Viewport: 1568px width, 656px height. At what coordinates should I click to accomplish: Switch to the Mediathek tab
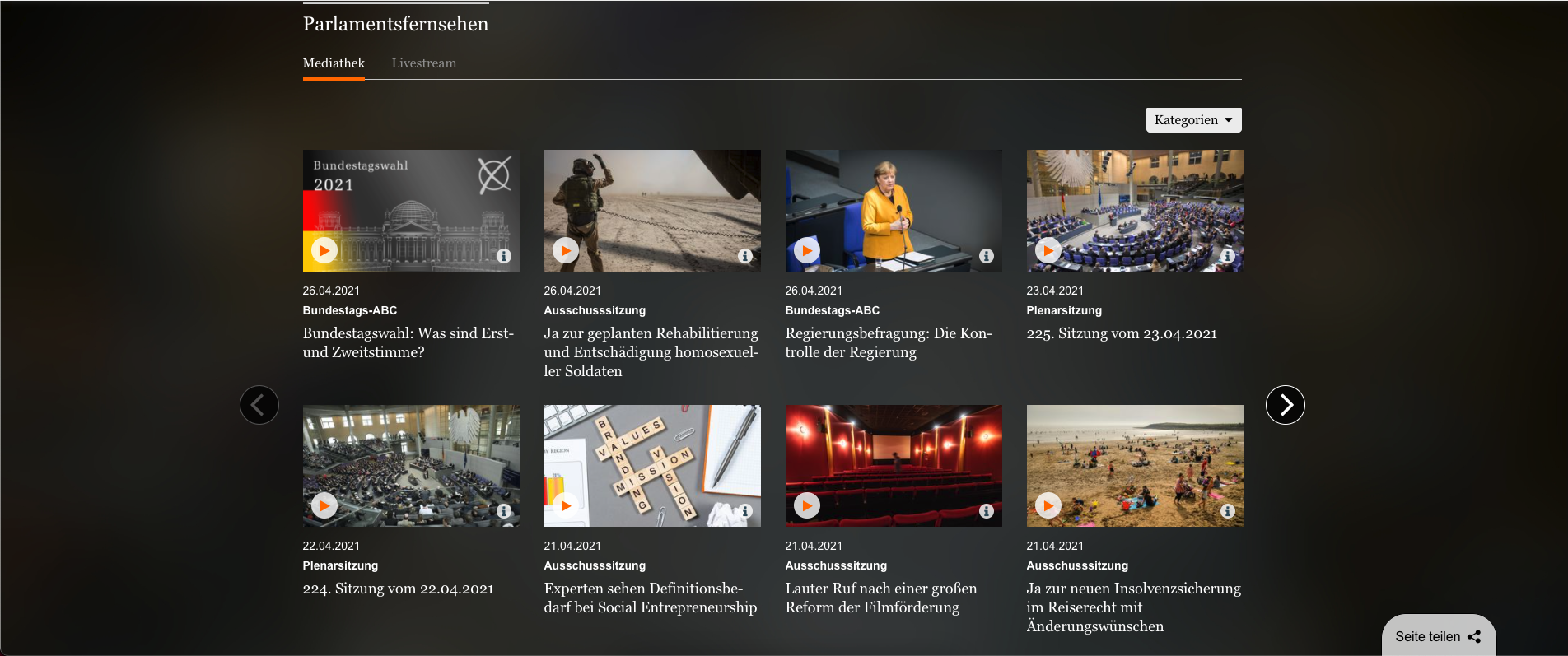[334, 63]
